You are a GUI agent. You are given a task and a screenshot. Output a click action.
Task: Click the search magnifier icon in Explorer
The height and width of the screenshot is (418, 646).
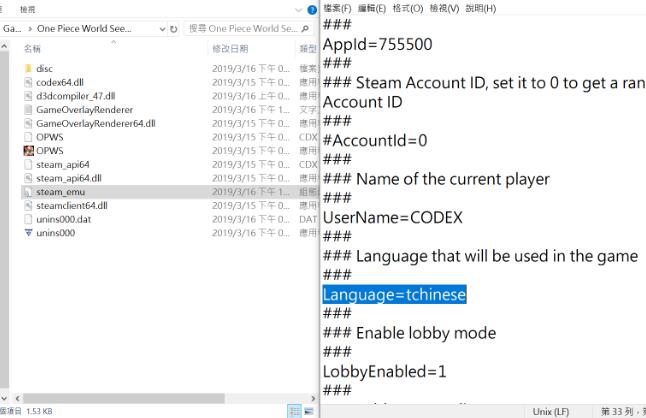tap(305, 28)
